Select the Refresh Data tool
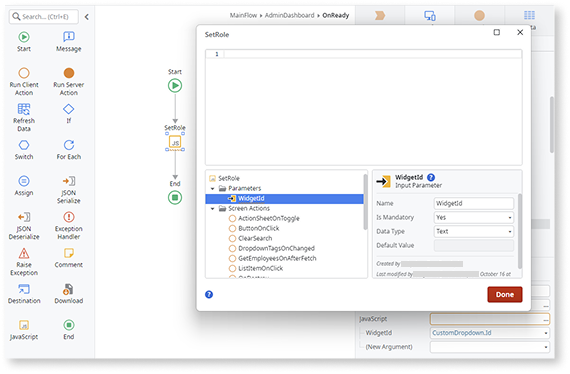 (x=24, y=117)
